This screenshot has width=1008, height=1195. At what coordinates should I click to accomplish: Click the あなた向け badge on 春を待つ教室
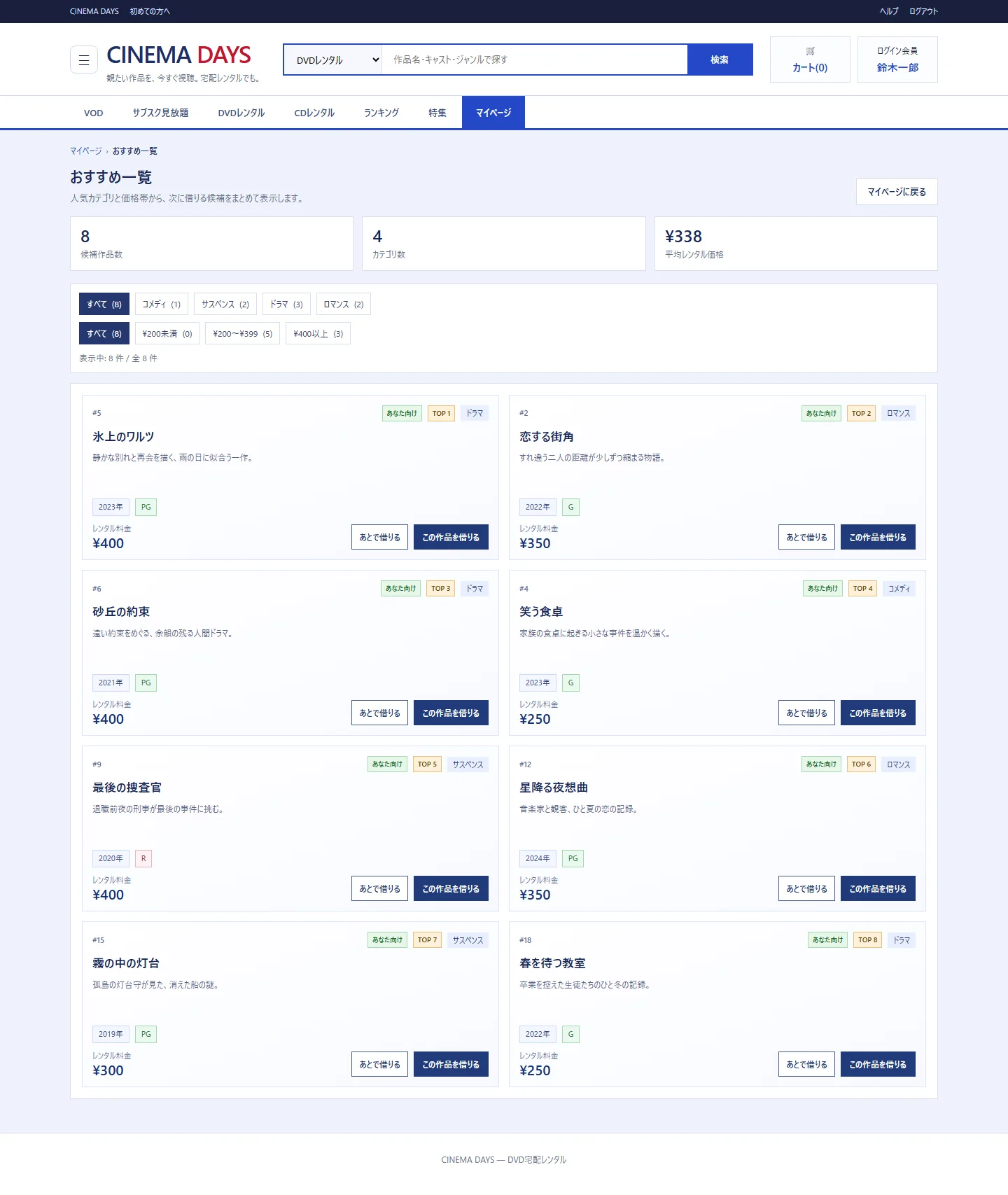(x=827, y=940)
